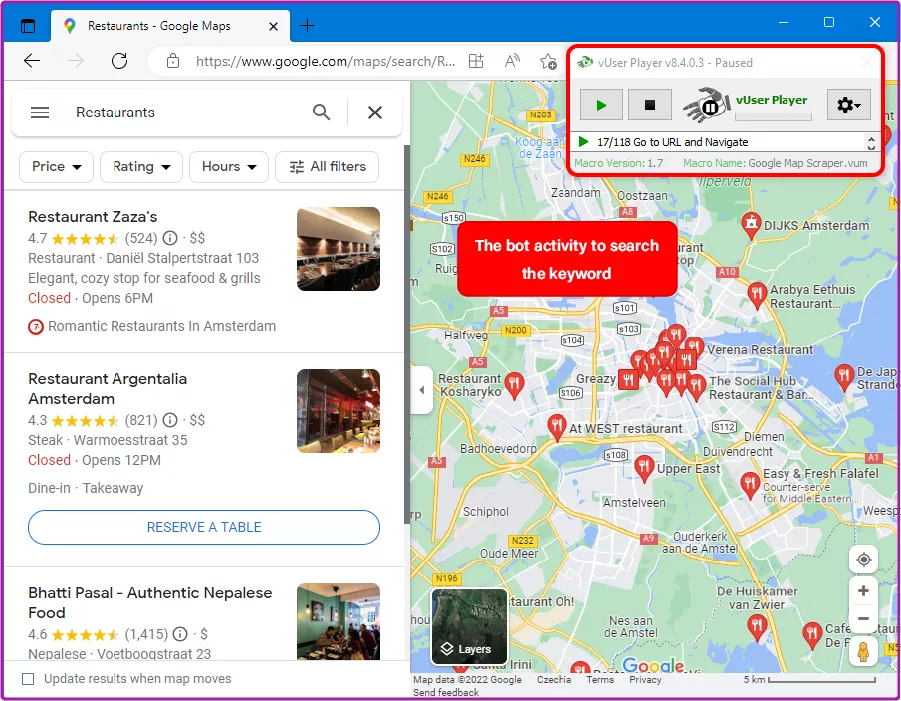
Task: Click the Upper East map pin
Action: coord(644,469)
